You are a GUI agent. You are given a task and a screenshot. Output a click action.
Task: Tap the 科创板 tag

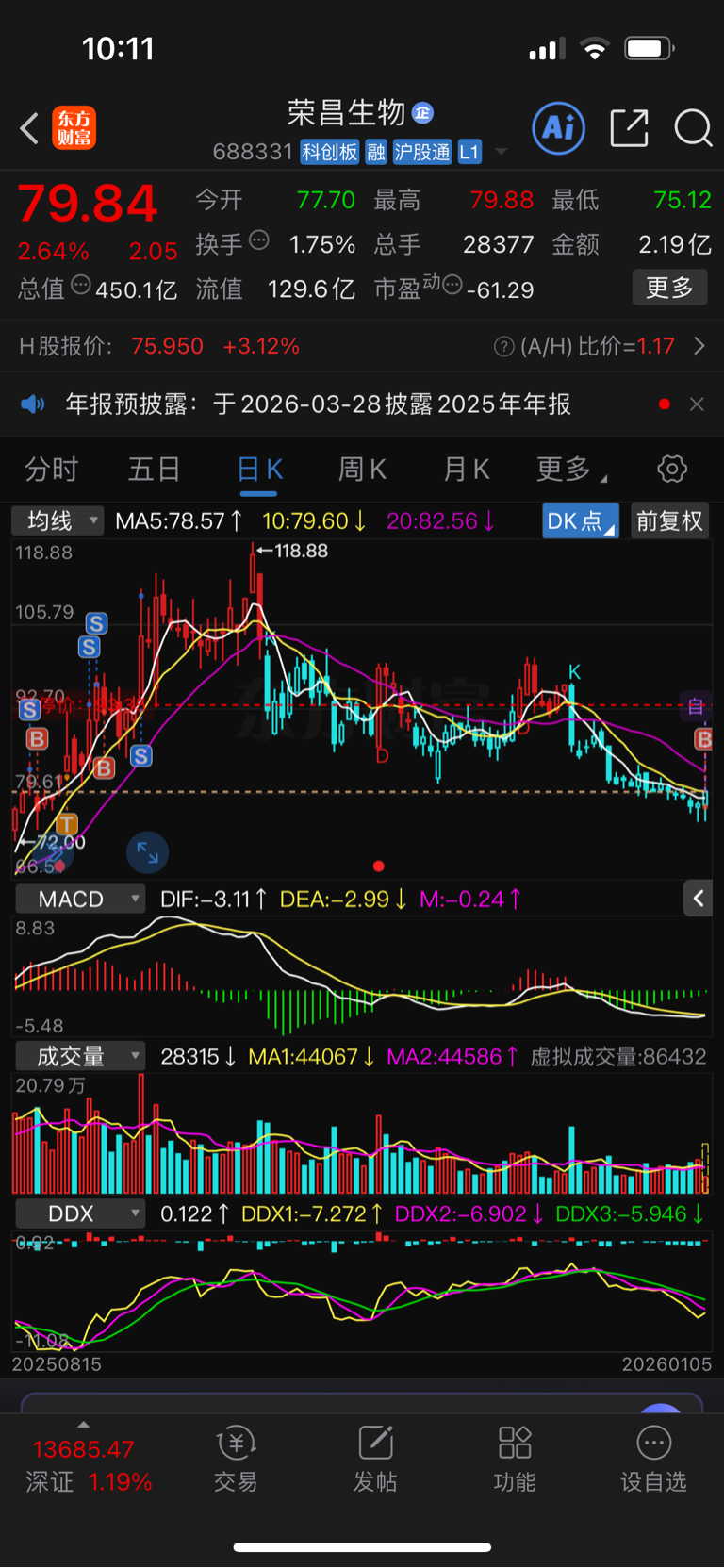click(330, 152)
